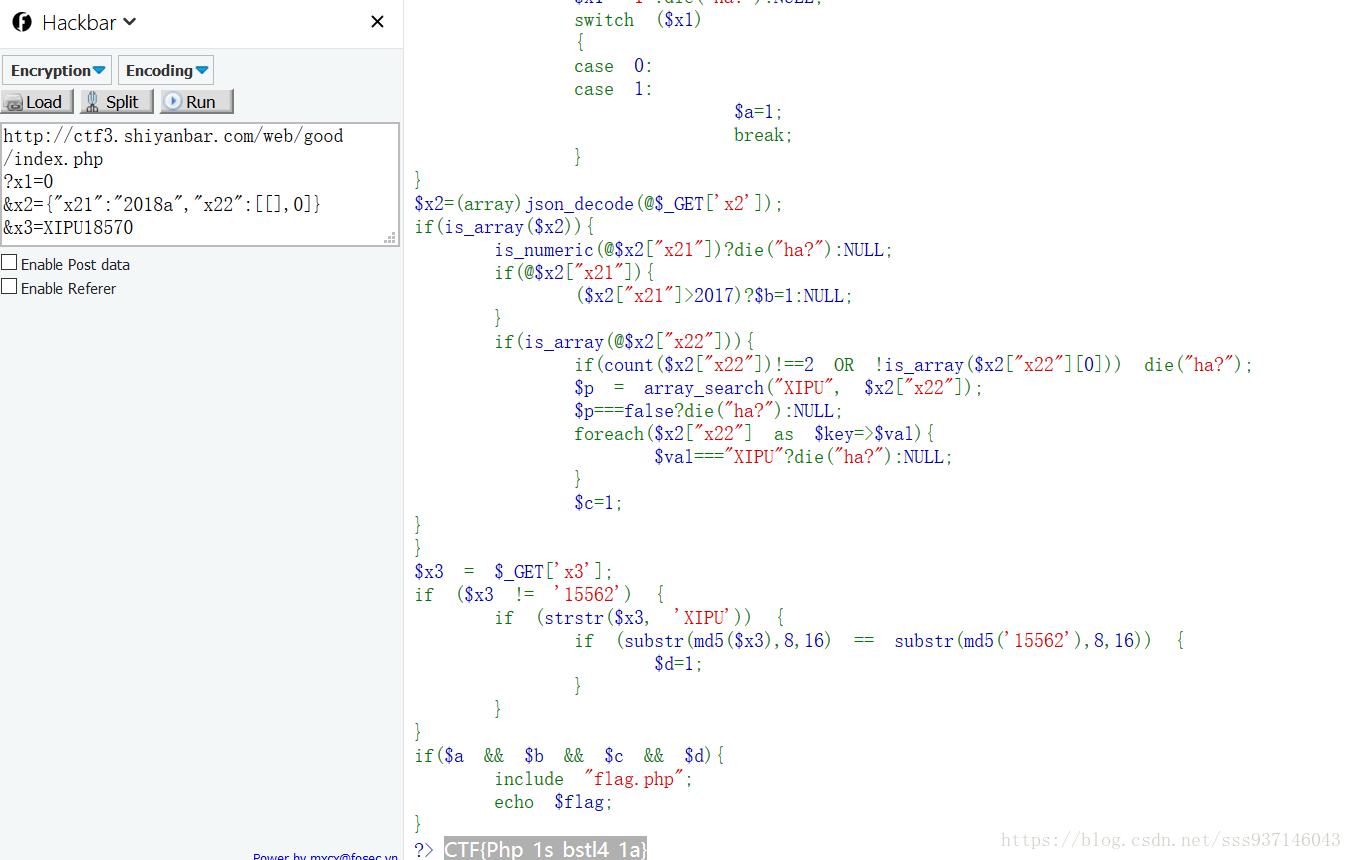Screen dimensions: 1352x860
Task: Click the 'echo $flag;' code line
Action: coord(553,802)
